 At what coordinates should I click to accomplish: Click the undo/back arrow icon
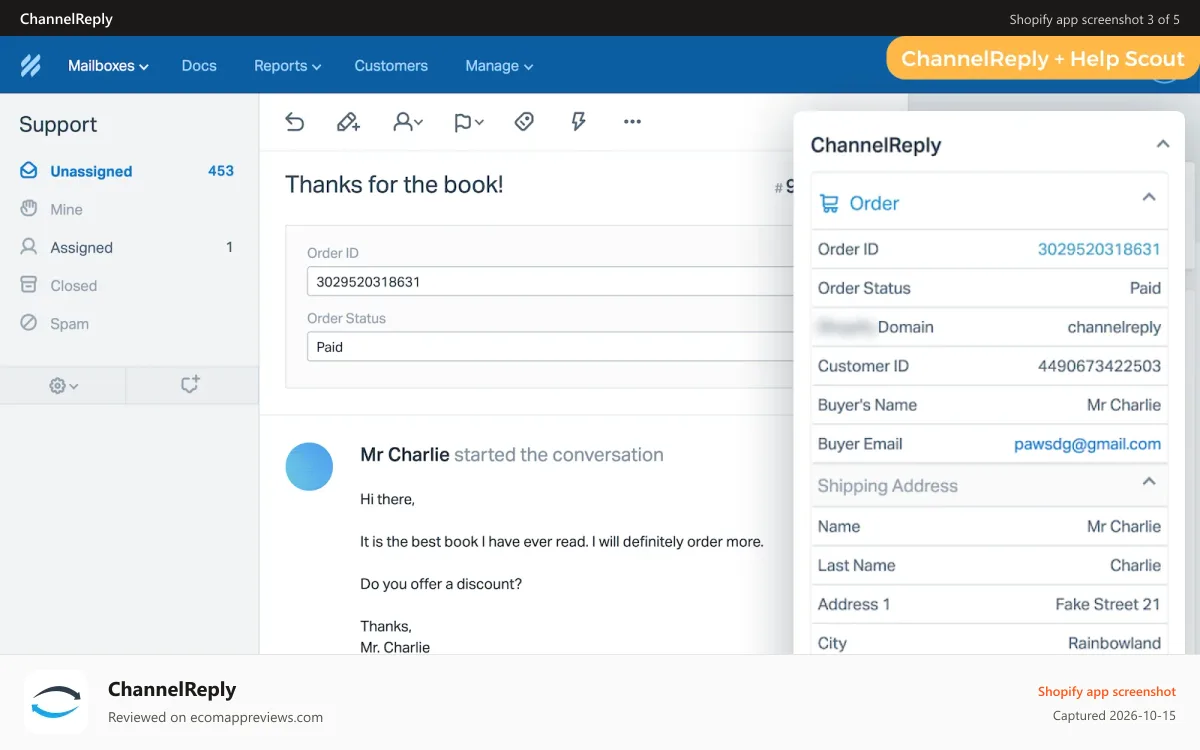tap(294, 122)
